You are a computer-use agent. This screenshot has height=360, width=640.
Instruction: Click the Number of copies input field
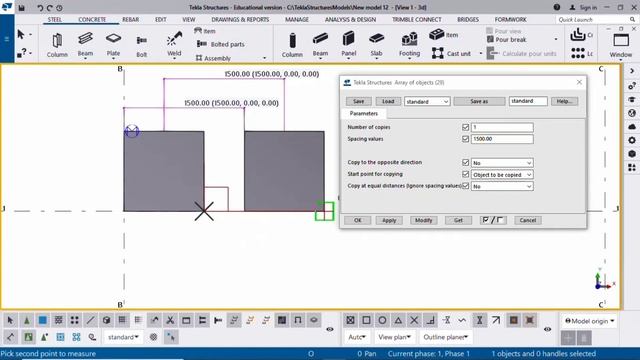pyautogui.click(x=502, y=127)
